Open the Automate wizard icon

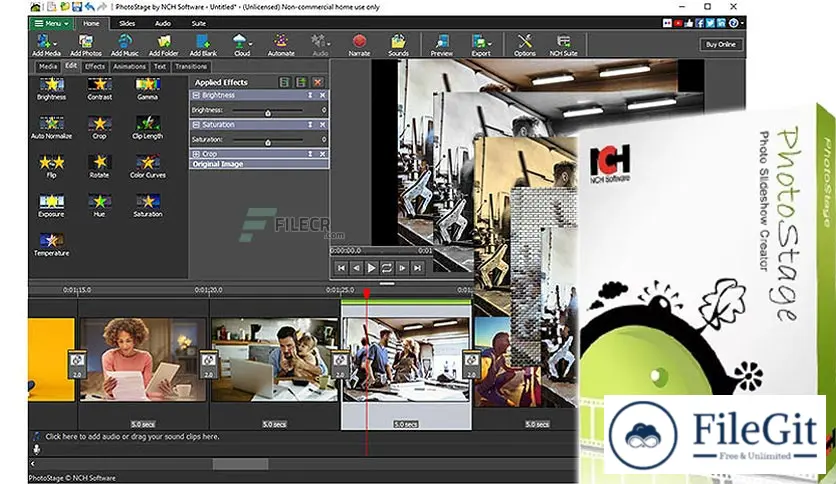tap(281, 42)
